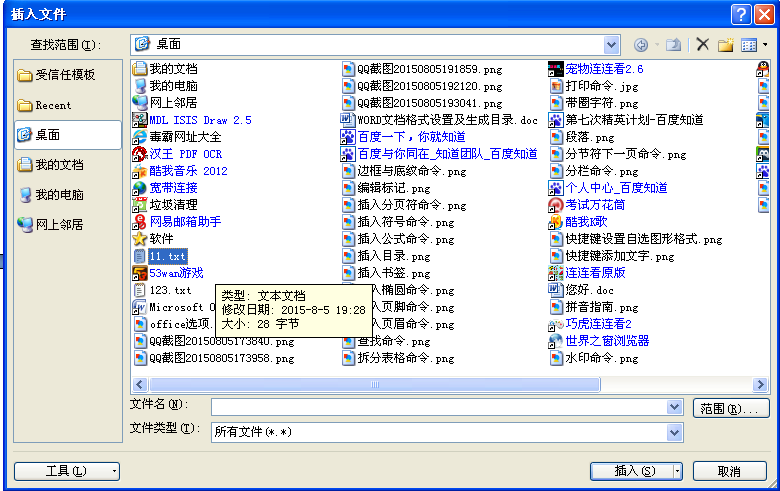Image resolution: width=780 pixels, height=491 pixels.
Task: Select 打印命令.jpg
Action: pyautogui.click(x=594, y=86)
